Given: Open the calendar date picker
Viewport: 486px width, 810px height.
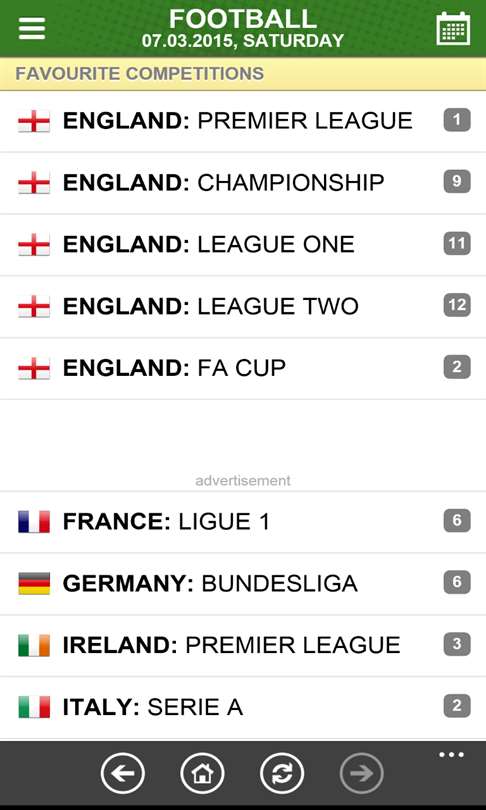Looking at the screenshot, I should [x=453, y=29].
